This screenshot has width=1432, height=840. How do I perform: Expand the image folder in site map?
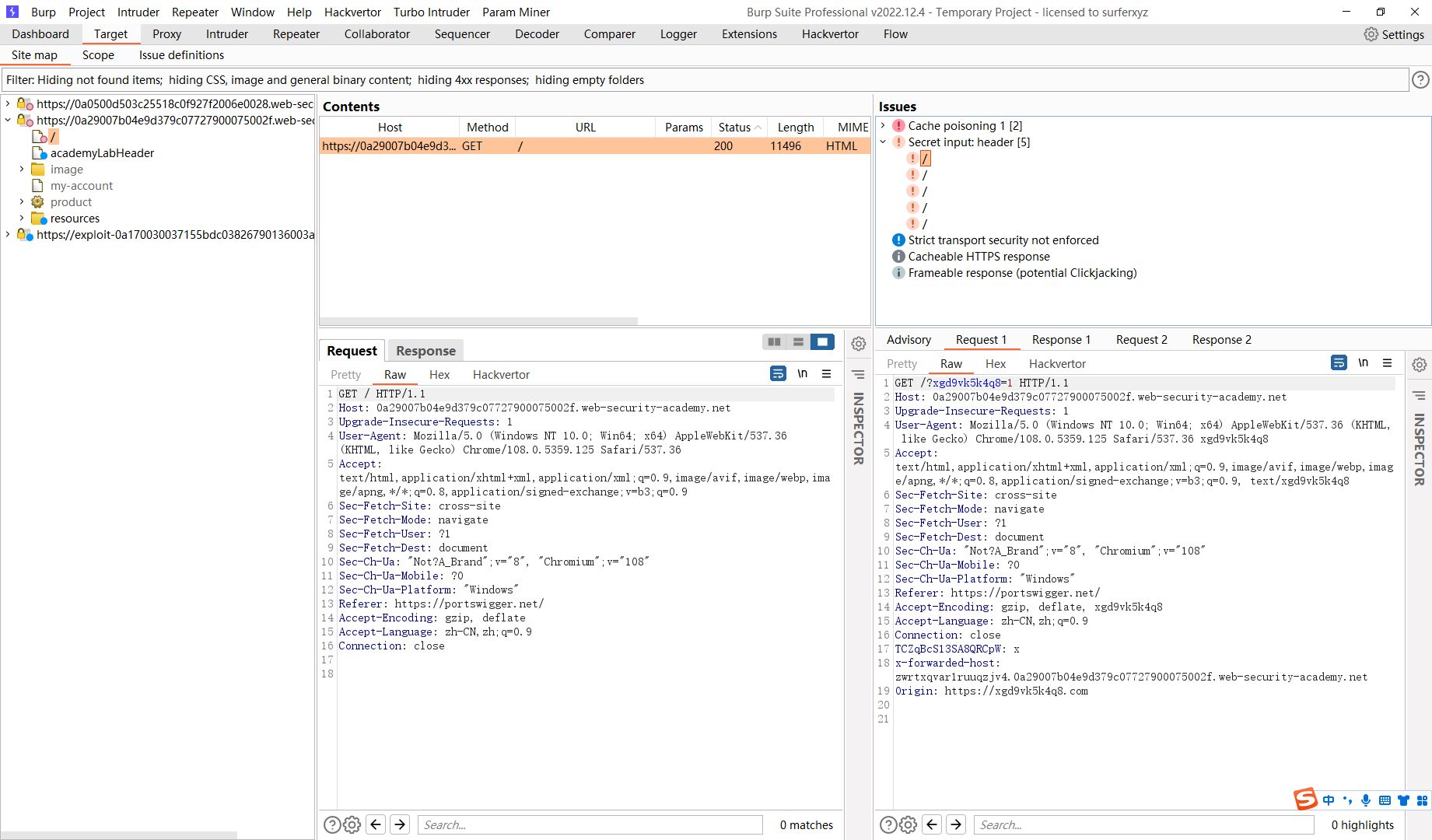[22, 169]
